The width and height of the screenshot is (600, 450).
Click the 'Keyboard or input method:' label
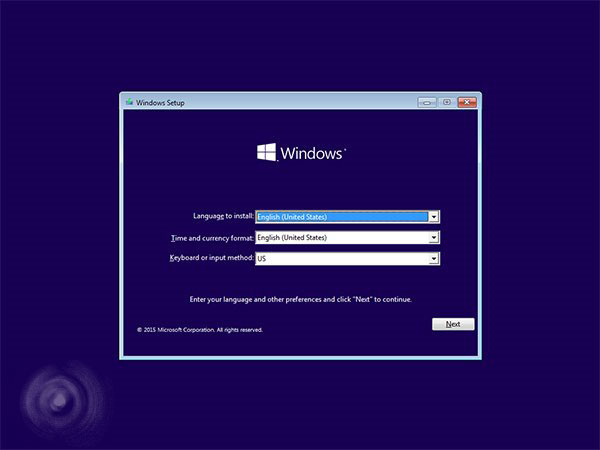(x=212, y=258)
